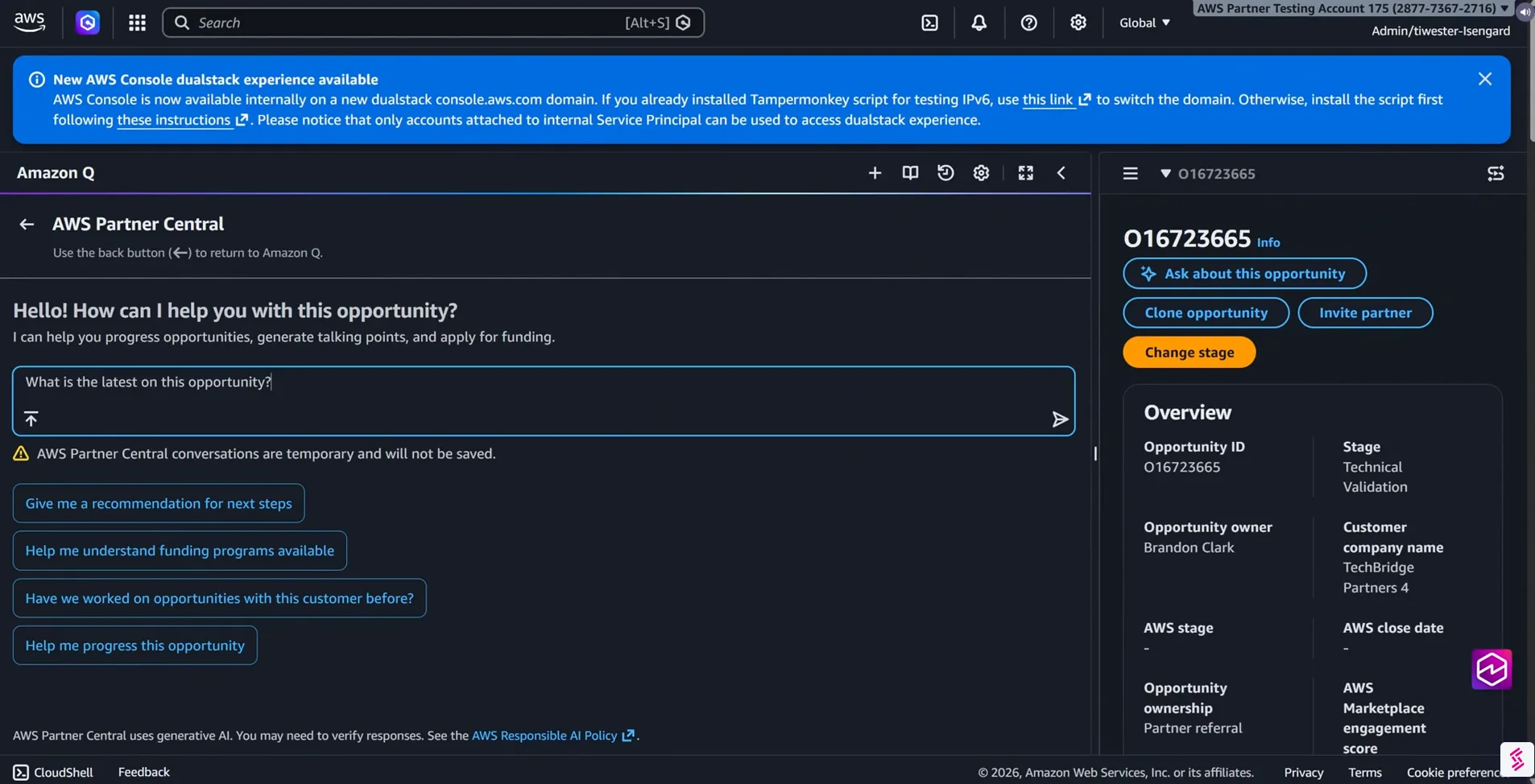Launch CloudShell from the top bar icon

[929, 23]
